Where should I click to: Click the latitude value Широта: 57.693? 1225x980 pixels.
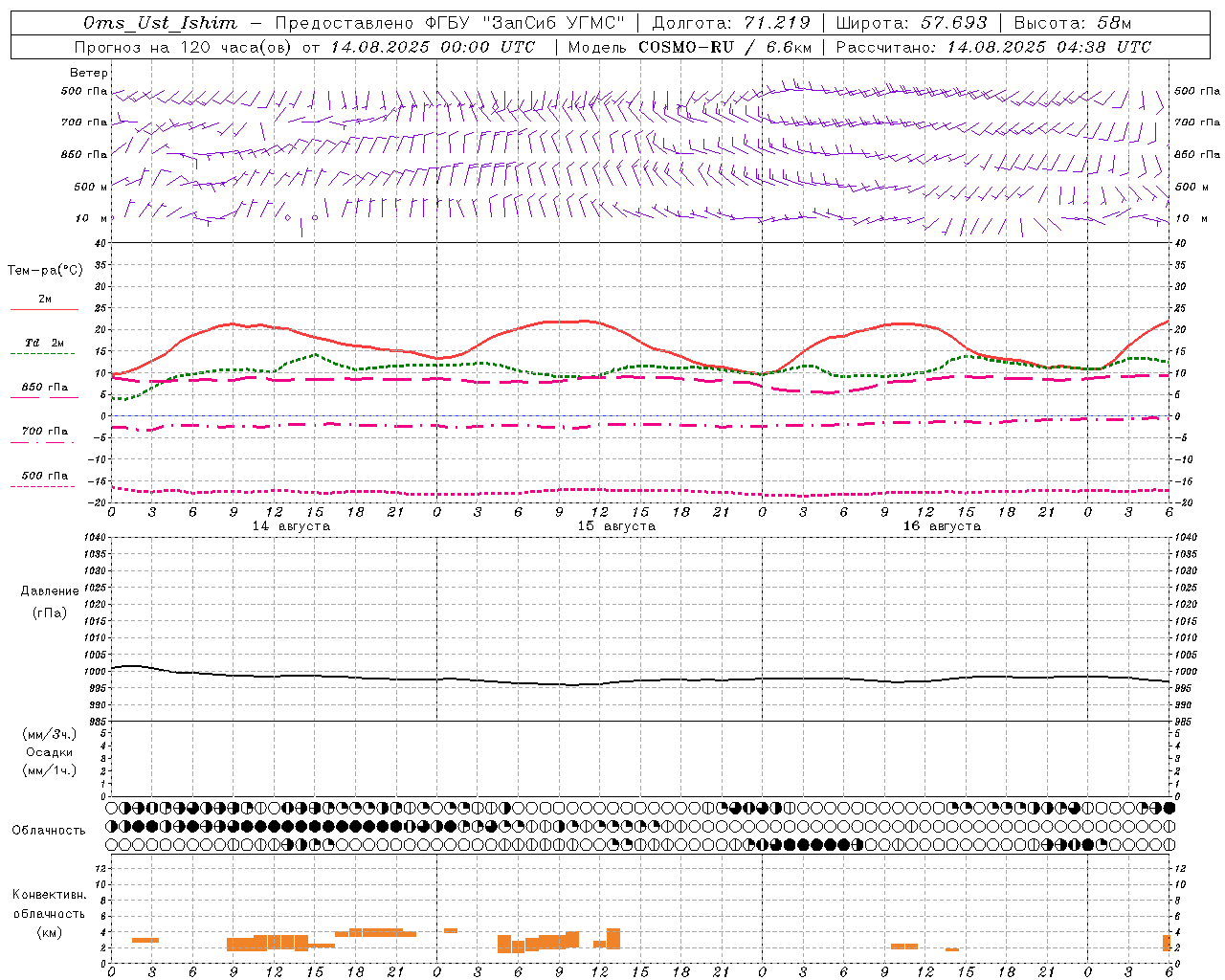point(911,23)
